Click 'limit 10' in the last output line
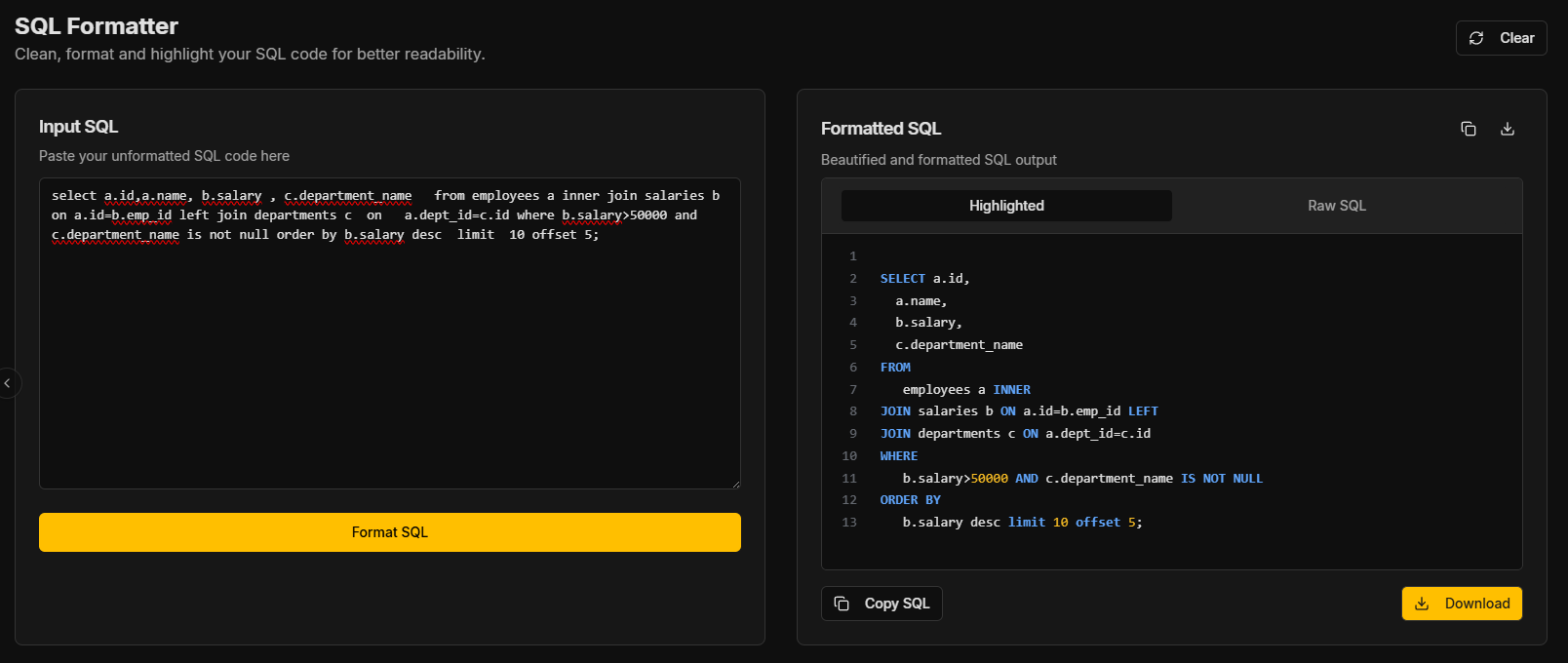This screenshot has width=1568, height=663. coord(1038,523)
